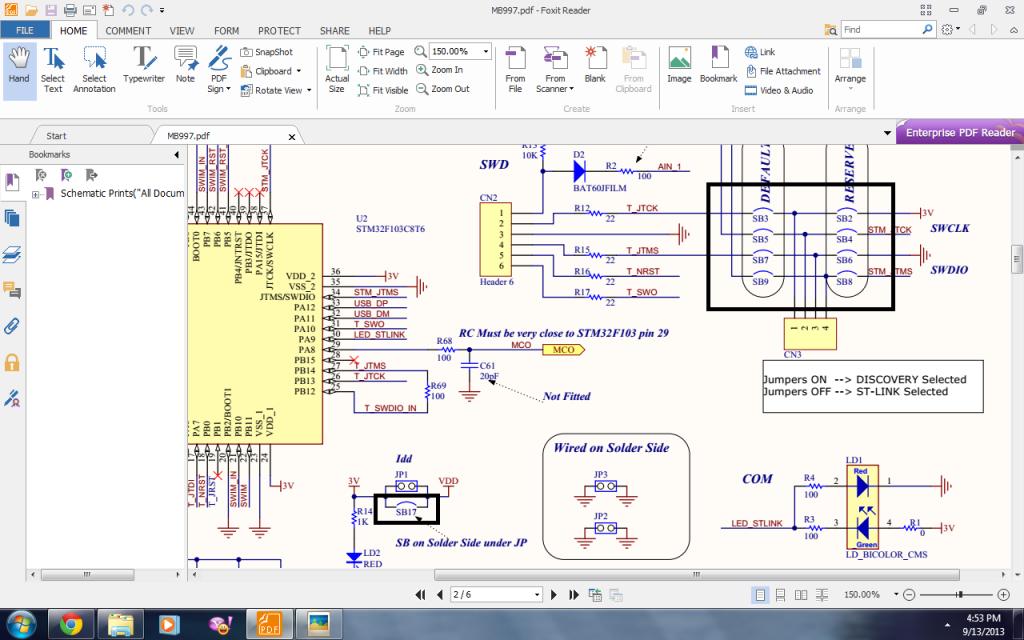Screen dimensions: 1024x640
Task: Switch to single page display mode
Action: coord(761,595)
